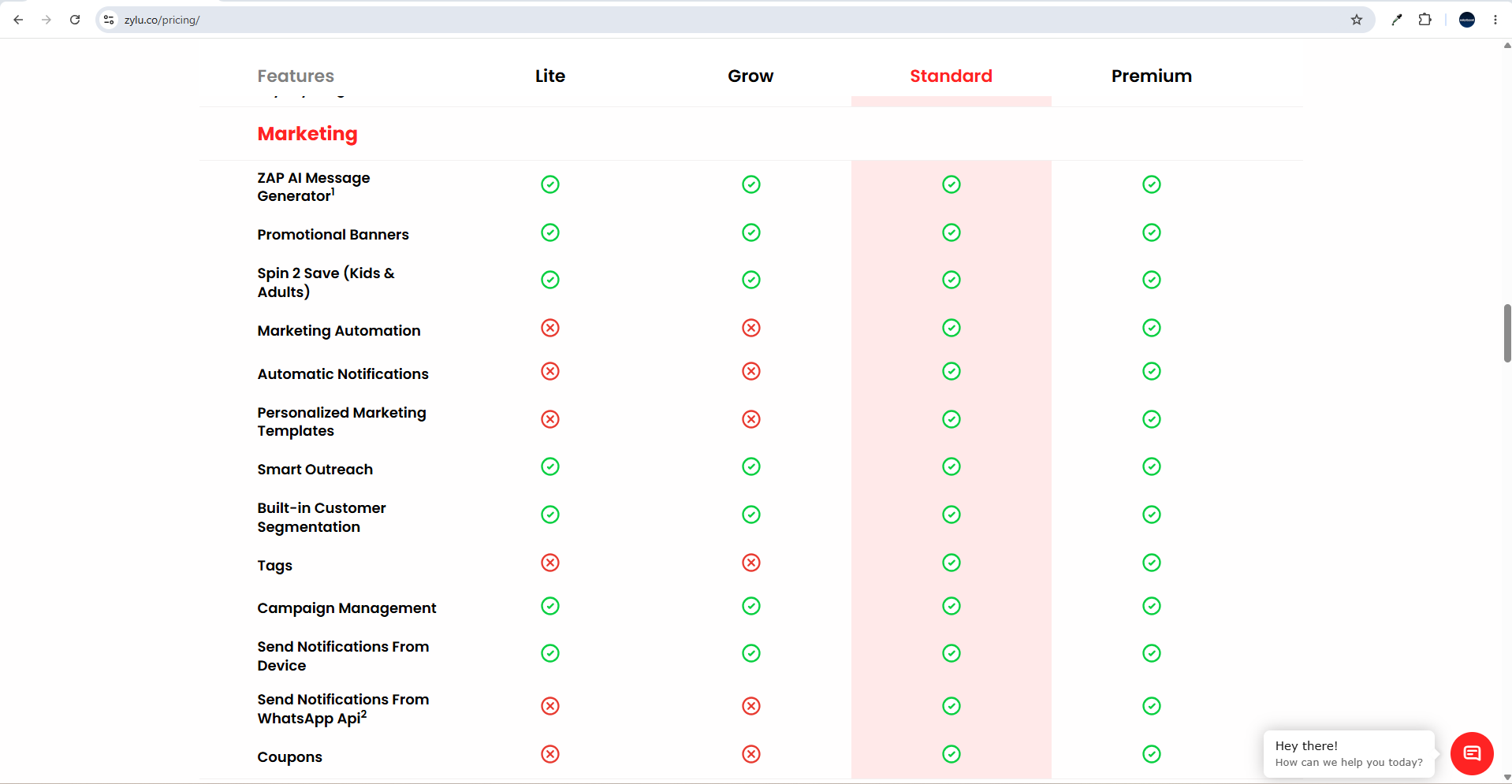
Task: Click the Premium plan column header
Action: [x=1152, y=76]
